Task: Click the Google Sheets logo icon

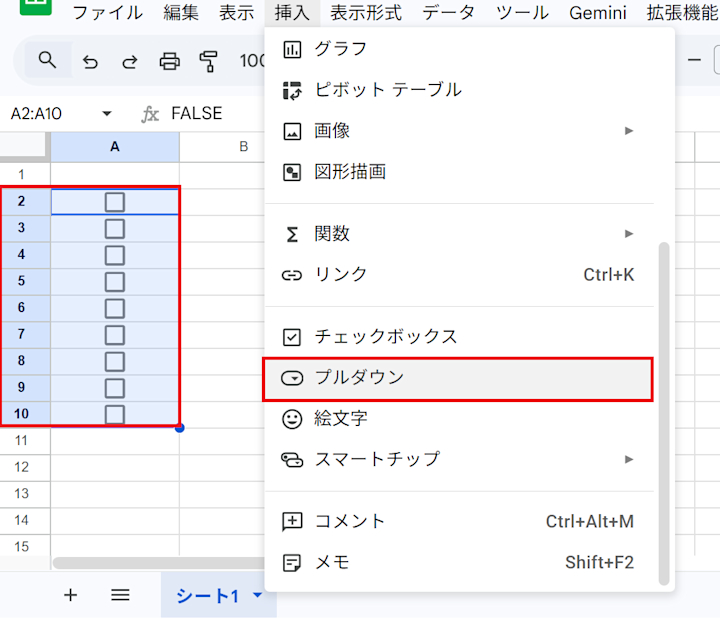Action: tap(36, 6)
